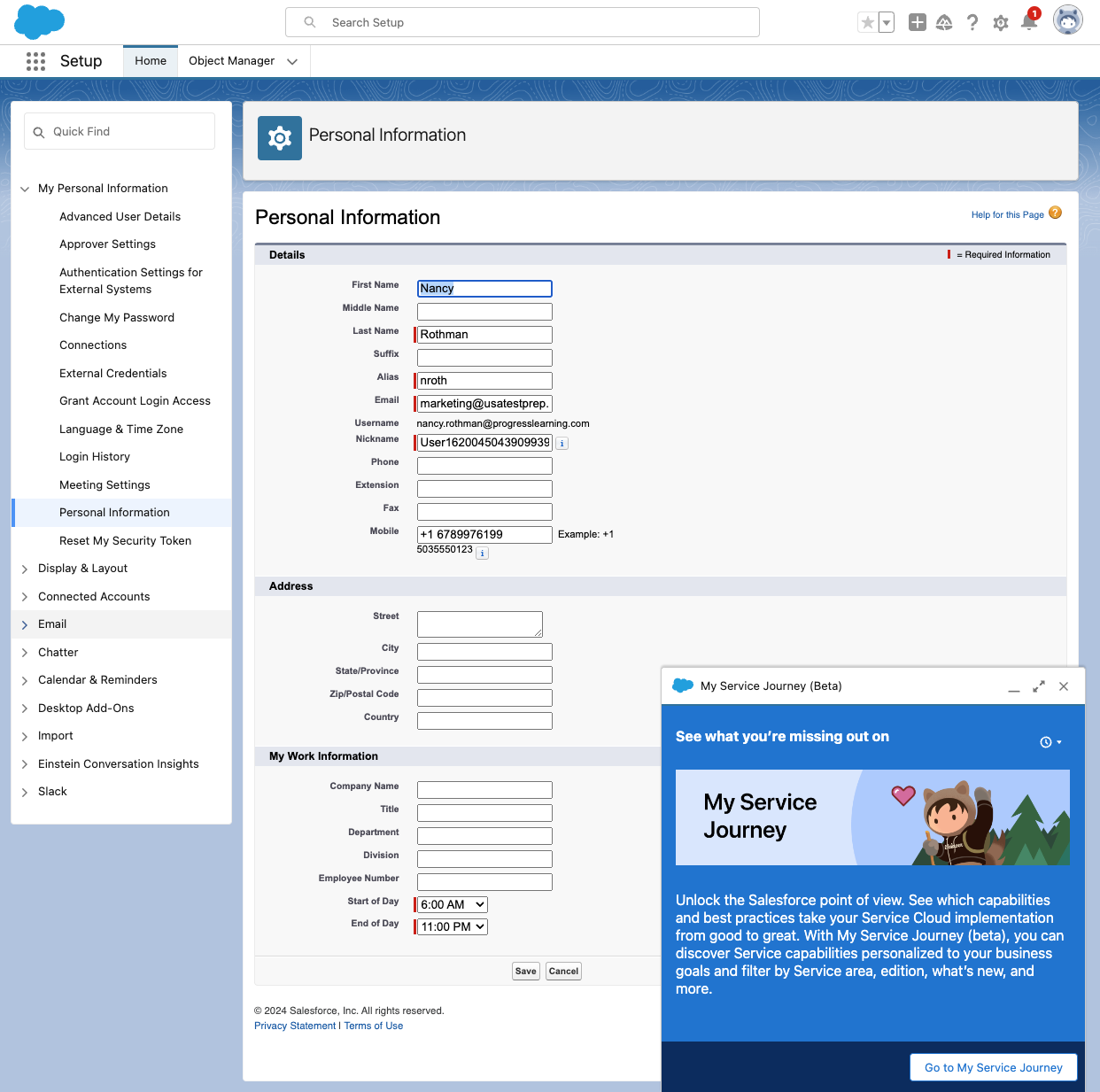Screen dimensions: 1100x1092
Task: Click the Salesforce cloud logo
Action: click(40, 21)
